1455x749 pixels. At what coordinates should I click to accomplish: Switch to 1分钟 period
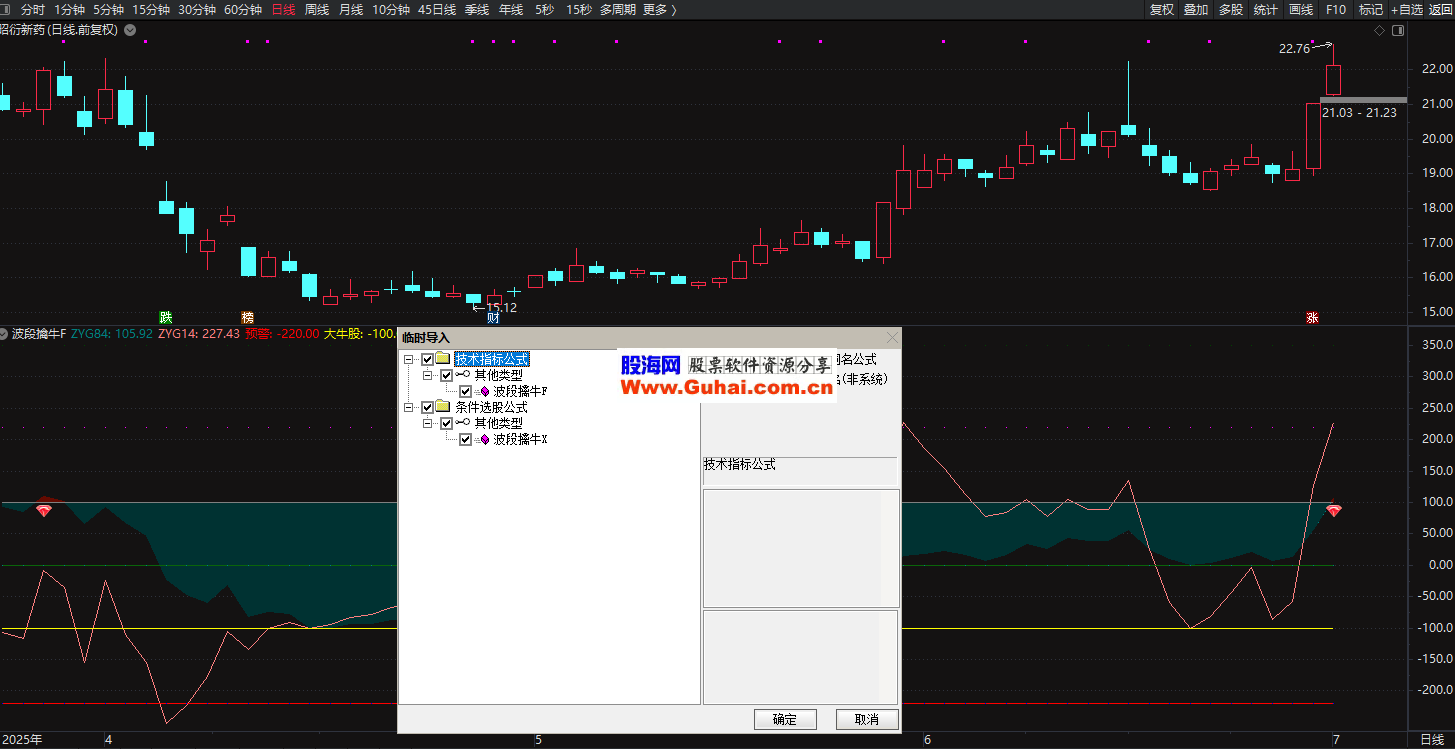pyautogui.click(x=70, y=9)
